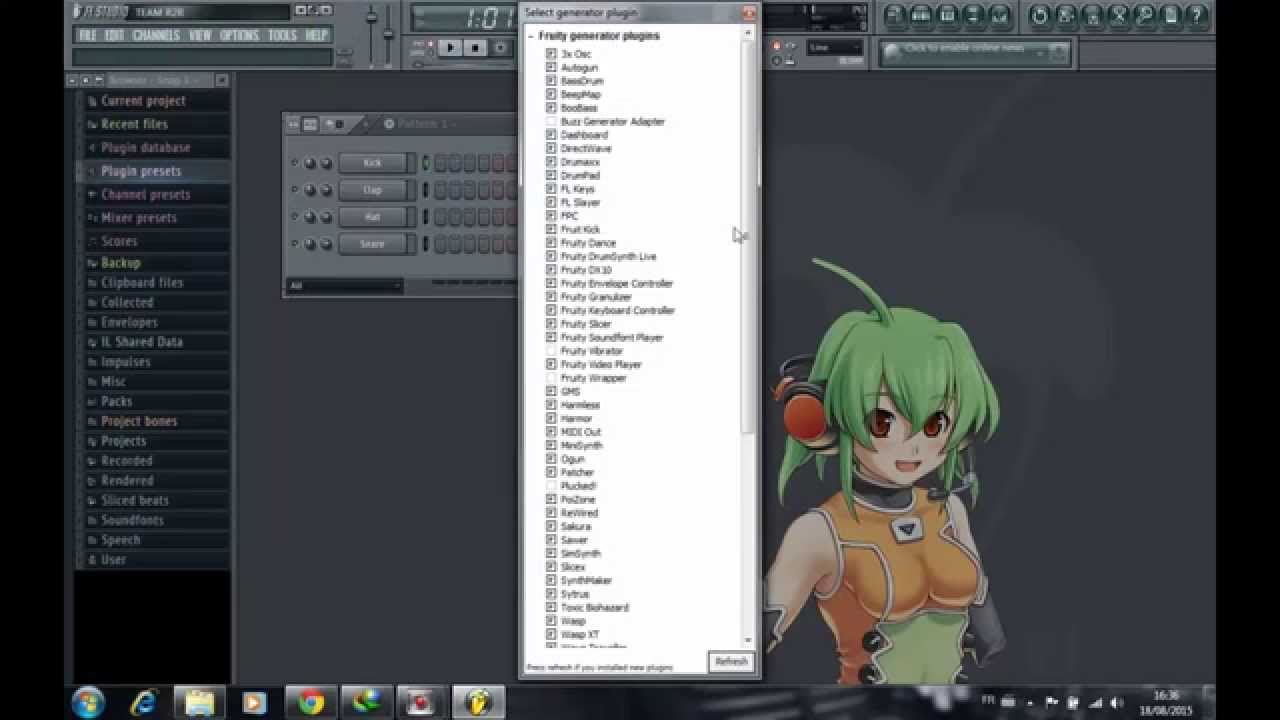Viewport: 1280px width, 720px height.
Task: Open the CHANNELS menu
Action: (156, 35)
